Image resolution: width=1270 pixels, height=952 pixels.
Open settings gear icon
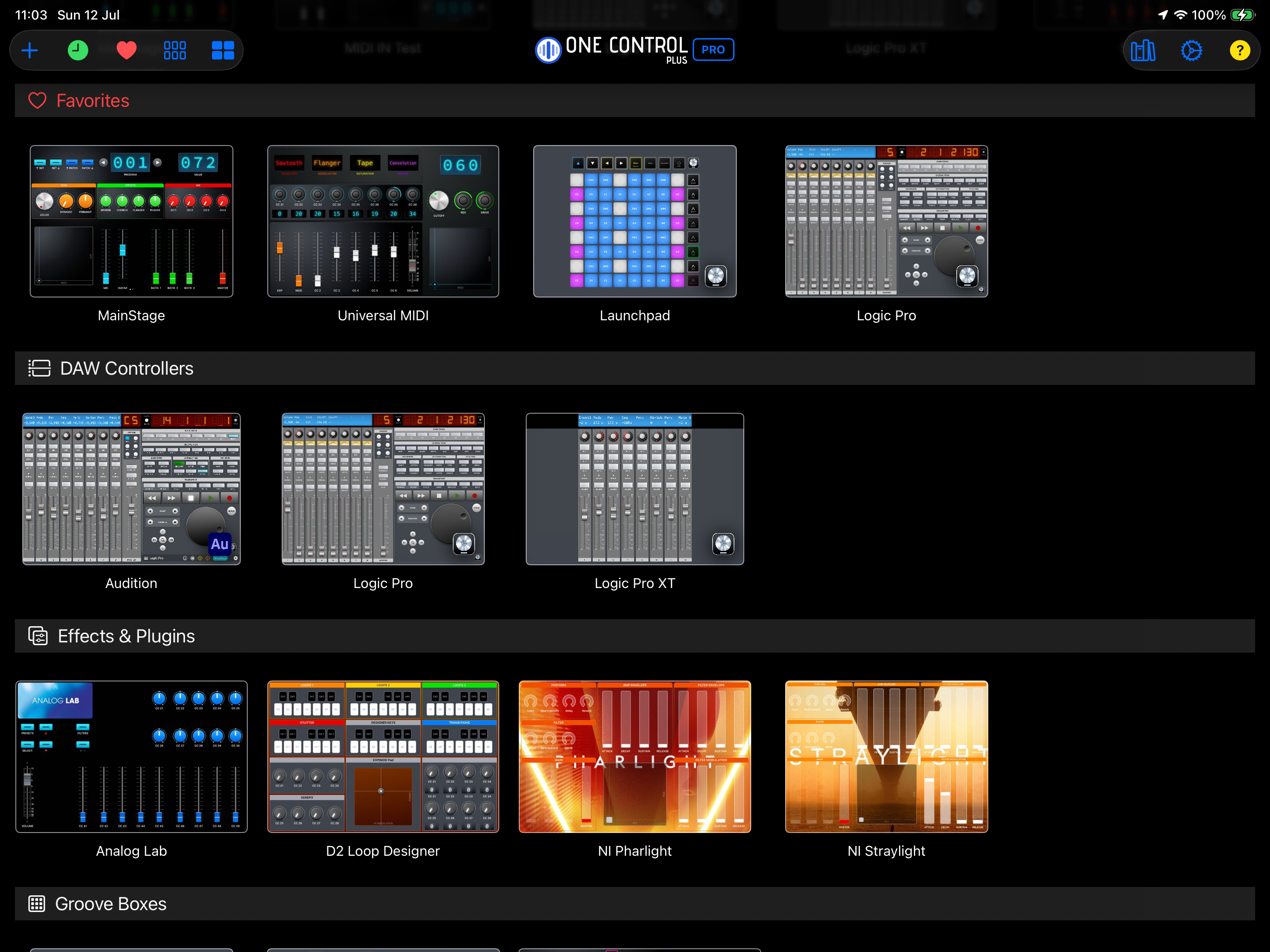pos(1191,51)
